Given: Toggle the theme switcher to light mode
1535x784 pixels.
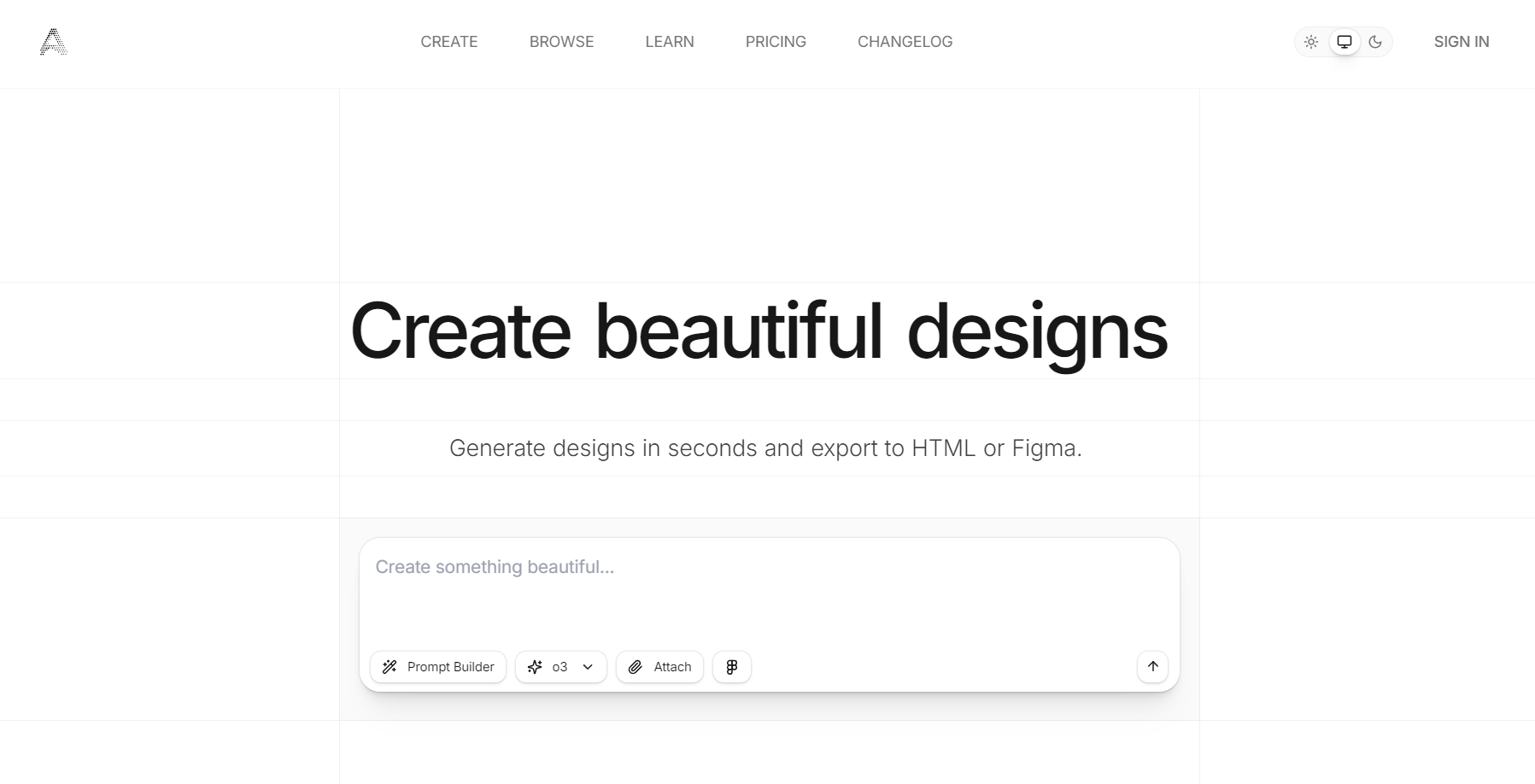Looking at the screenshot, I should [x=1311, y=41].
